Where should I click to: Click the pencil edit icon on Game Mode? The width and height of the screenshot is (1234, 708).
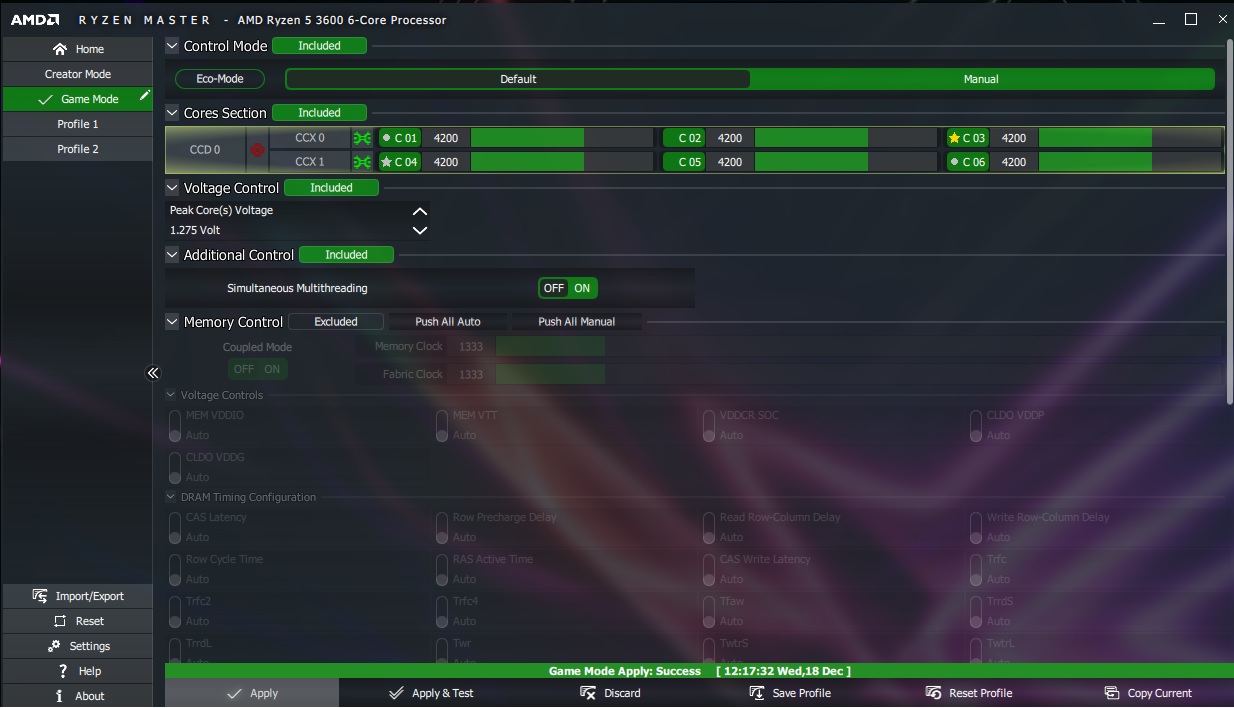tap(145, 95)
